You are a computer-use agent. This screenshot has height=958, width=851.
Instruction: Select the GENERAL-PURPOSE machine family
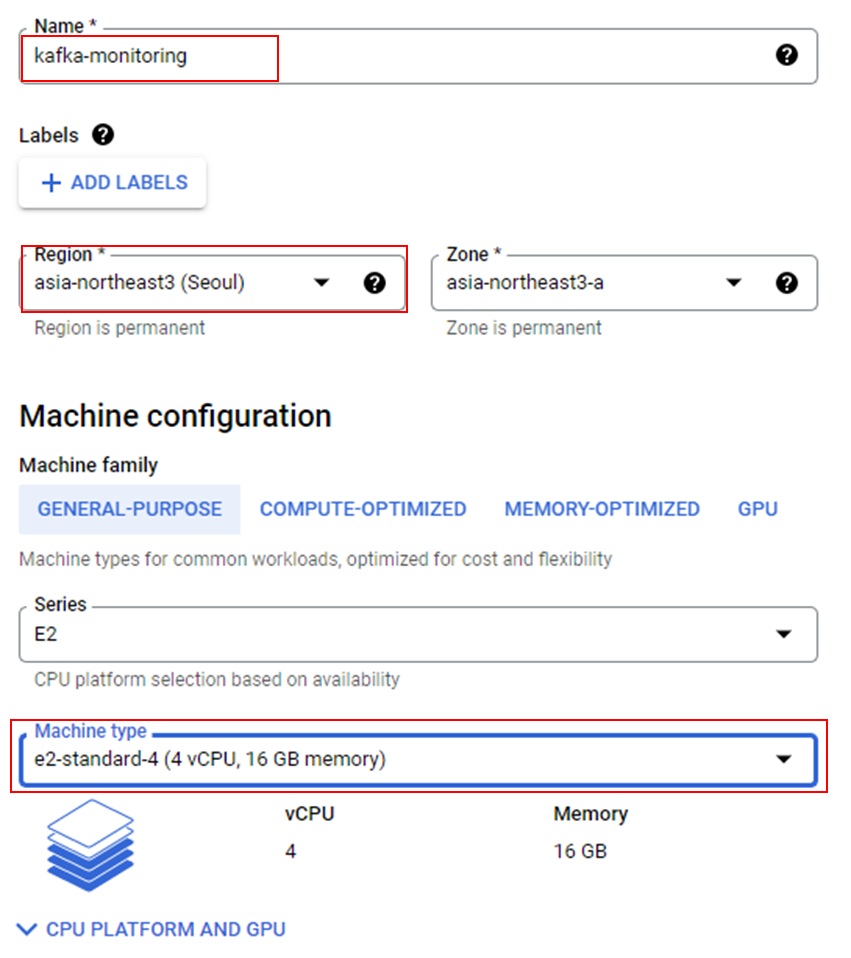click(129, 509)
